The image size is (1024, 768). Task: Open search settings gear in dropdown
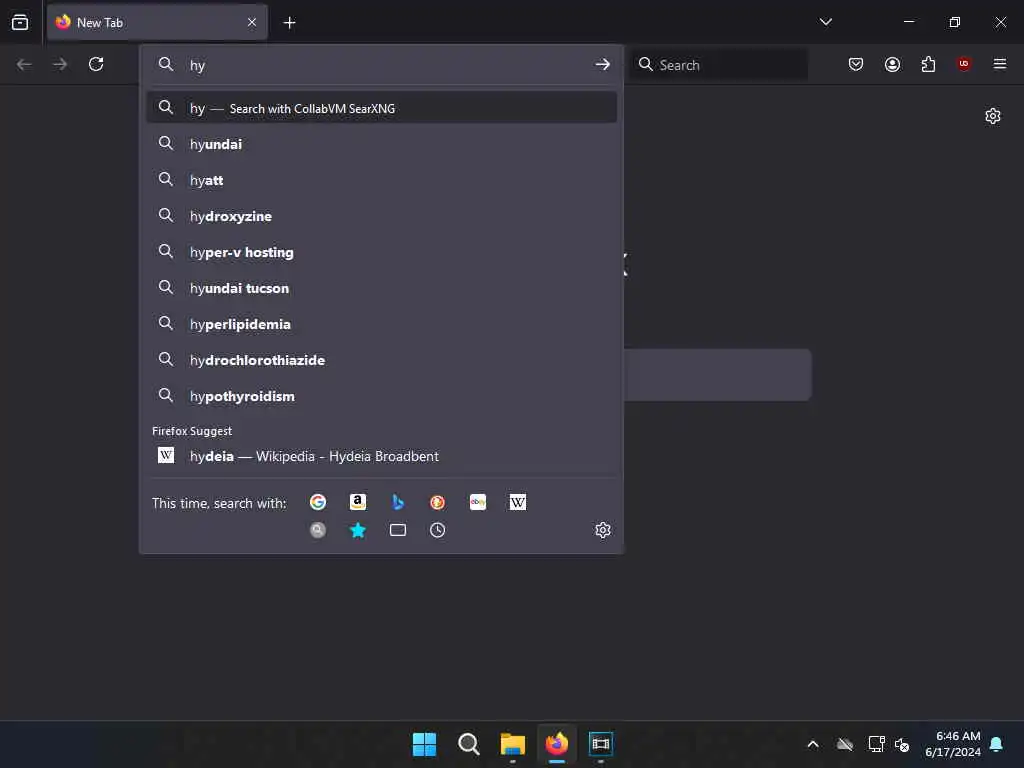[x=603, y=530]
